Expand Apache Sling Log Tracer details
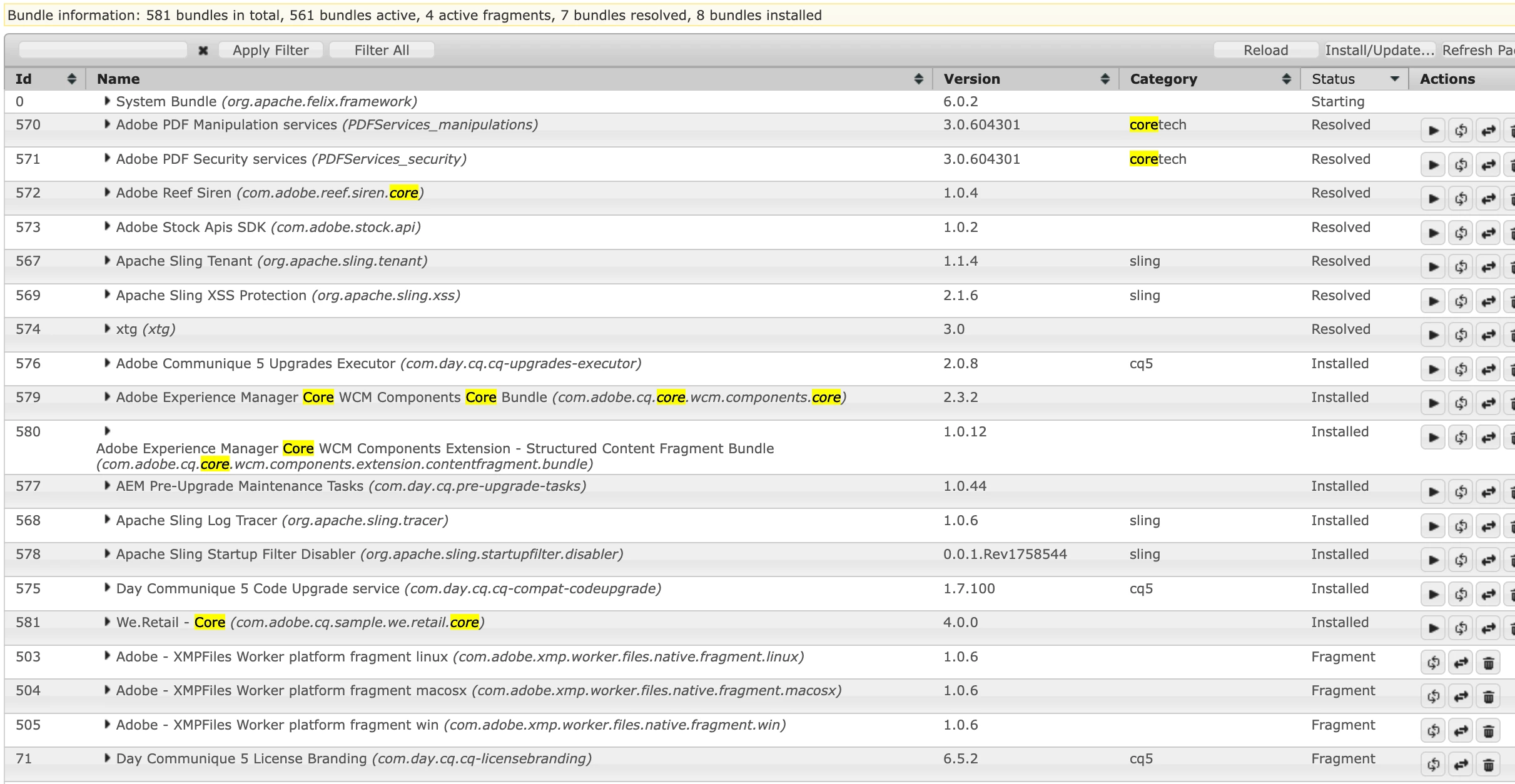The width and height of the screenshot is (1515, 784). 107,520
